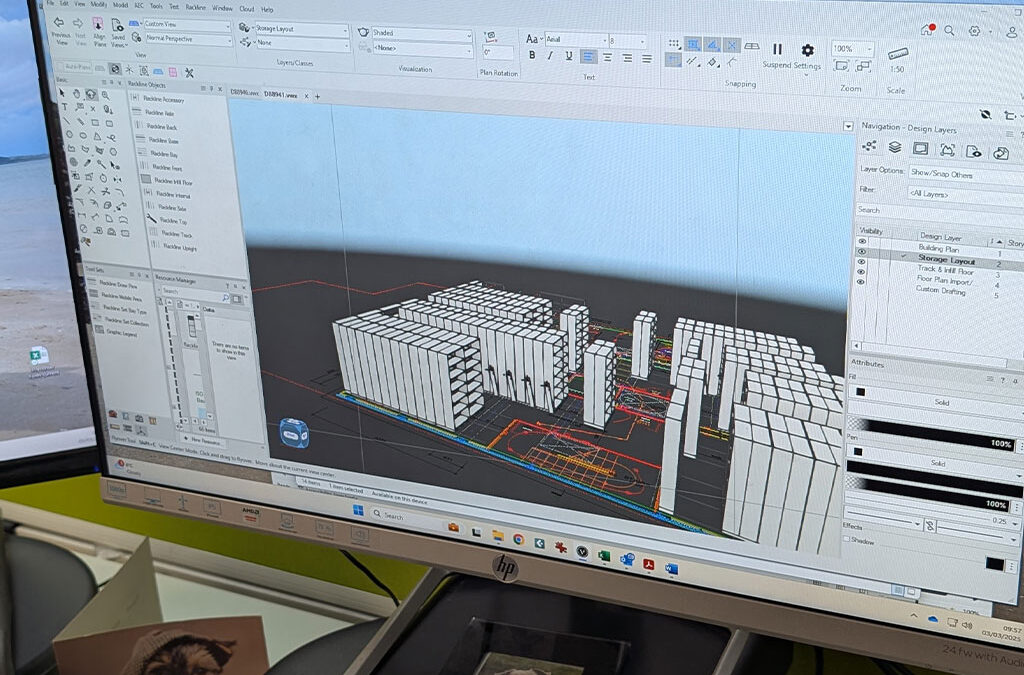The image size is (1024, 675).
Task: Click the Settings gear button
Action: (807, 49)
